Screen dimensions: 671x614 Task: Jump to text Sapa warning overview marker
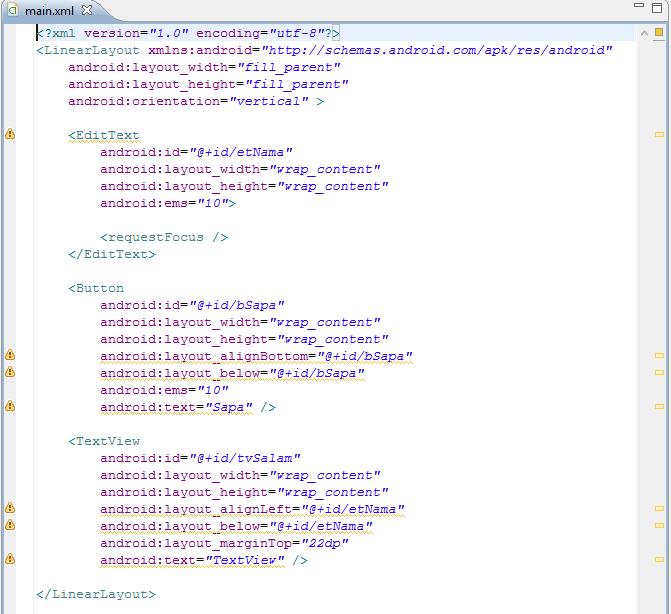pyautogui.click(x=659, y=406)
